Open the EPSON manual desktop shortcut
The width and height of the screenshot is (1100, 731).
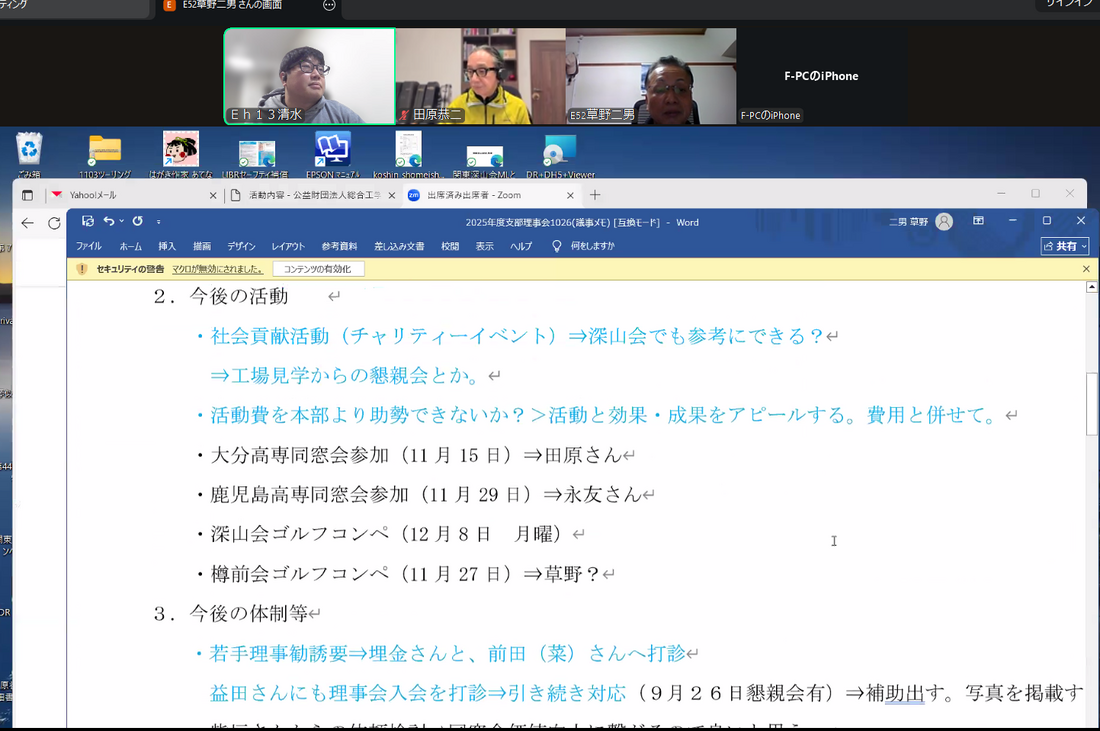tap(333, 150)
